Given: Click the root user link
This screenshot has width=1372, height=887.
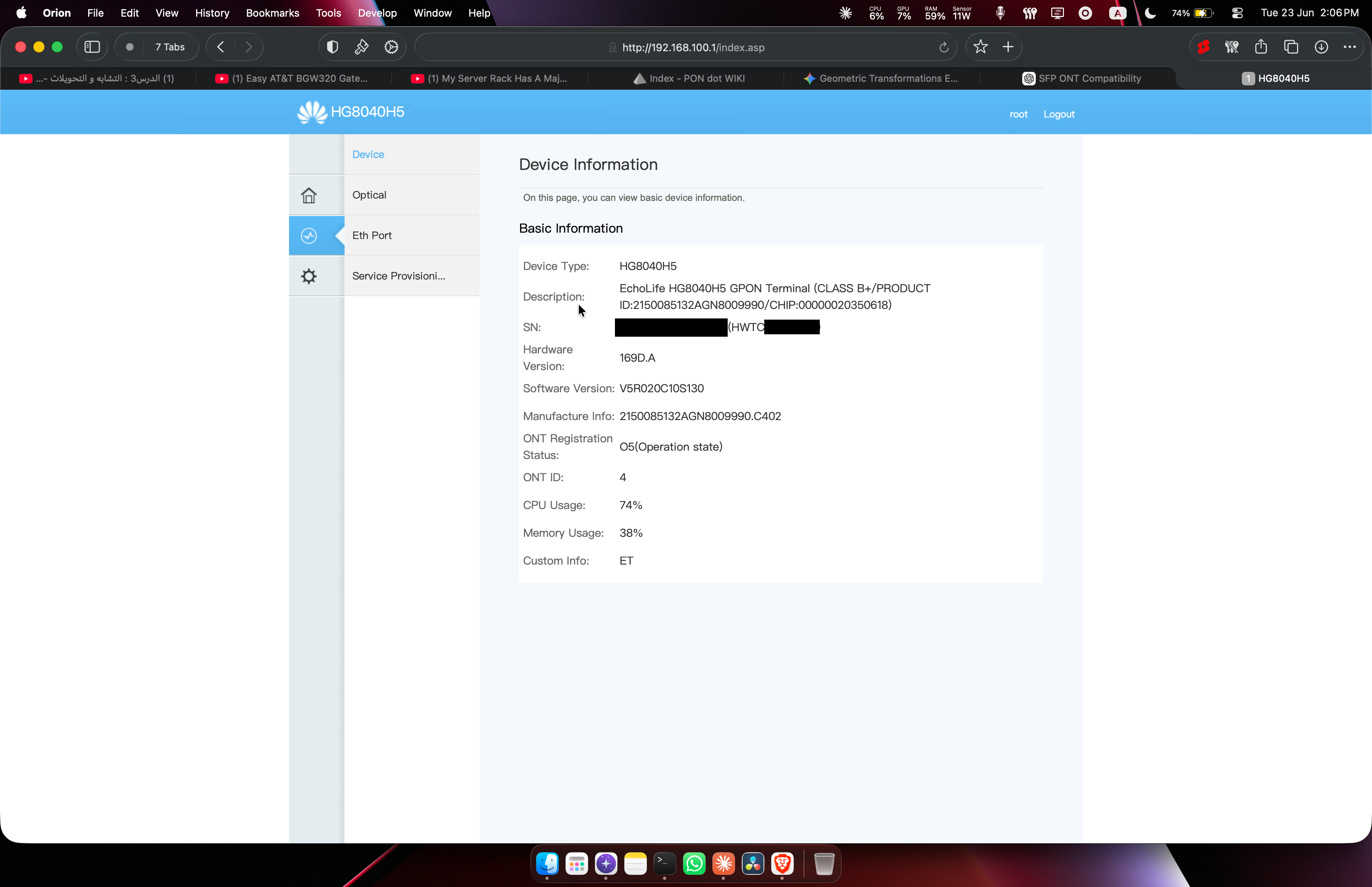Looking at the screenshot, I should (1019, 114).
